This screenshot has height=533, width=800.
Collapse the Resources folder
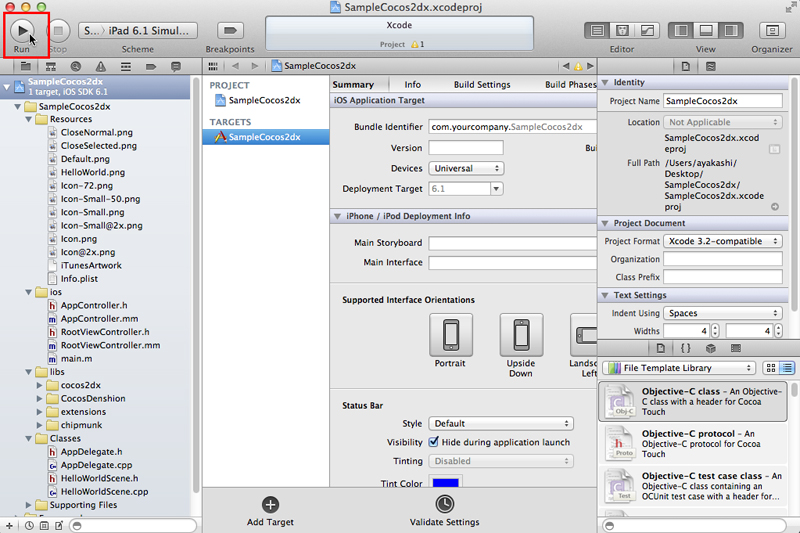[x=29, y=119]
